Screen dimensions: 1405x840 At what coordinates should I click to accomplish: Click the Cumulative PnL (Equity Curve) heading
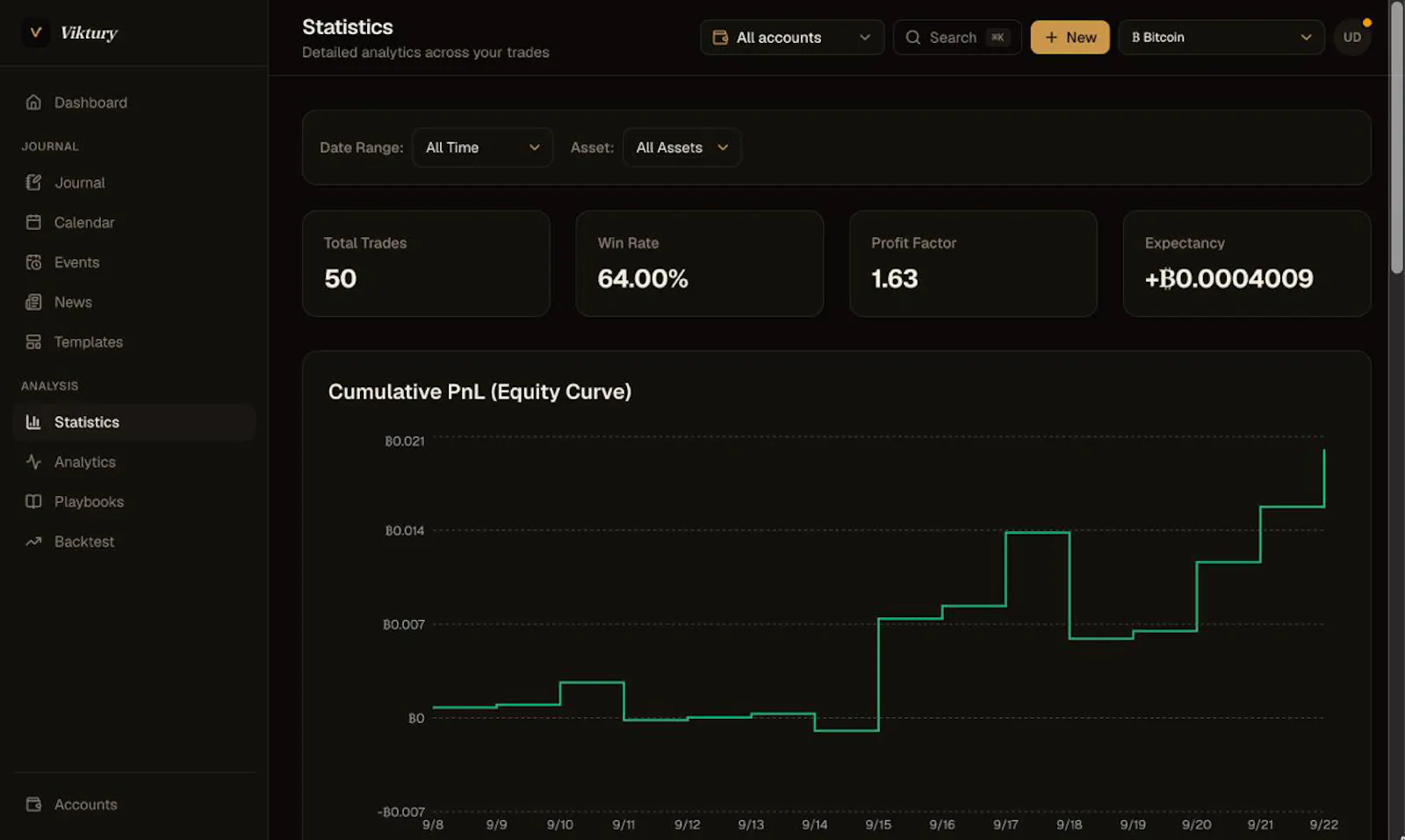[x=479, y=391]
